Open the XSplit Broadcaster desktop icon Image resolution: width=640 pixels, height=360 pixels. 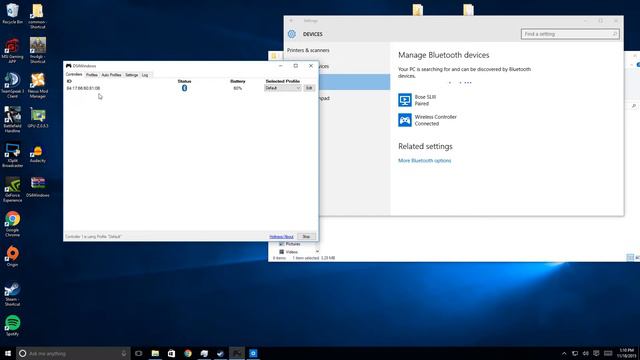(x=13, y=154)
